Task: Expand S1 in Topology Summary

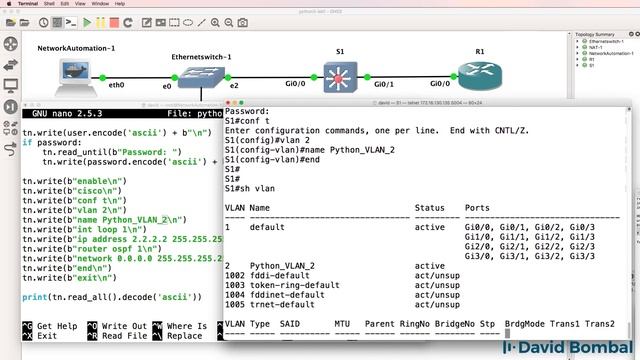Action: click(577, 65)
